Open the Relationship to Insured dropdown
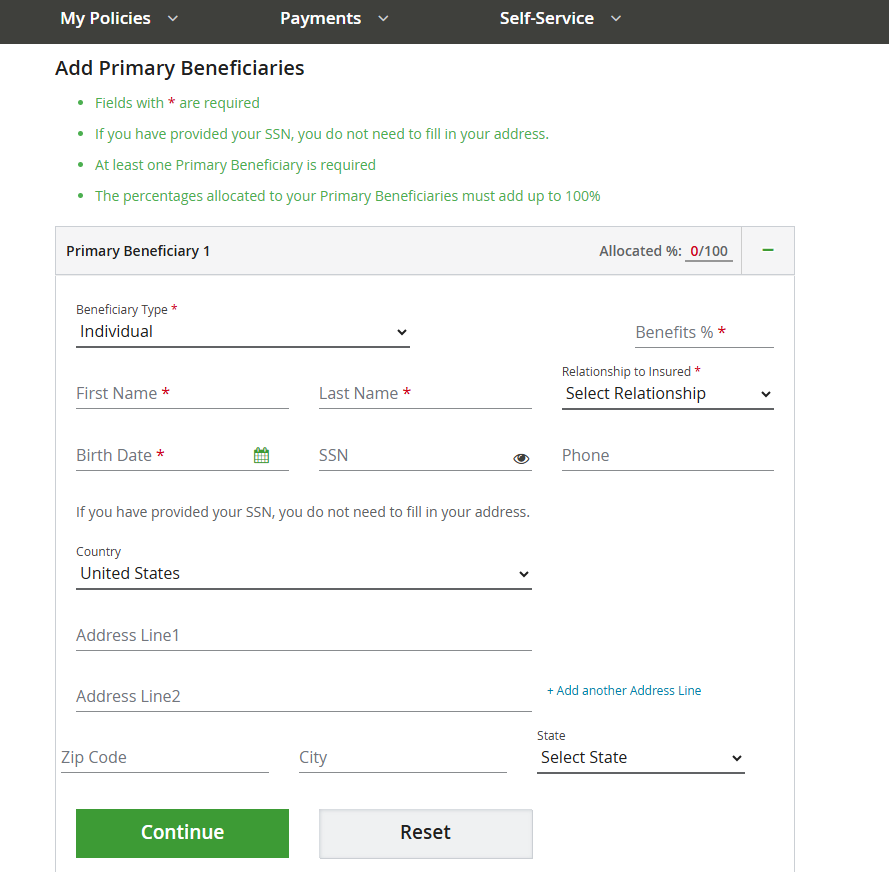 (667, 394)
